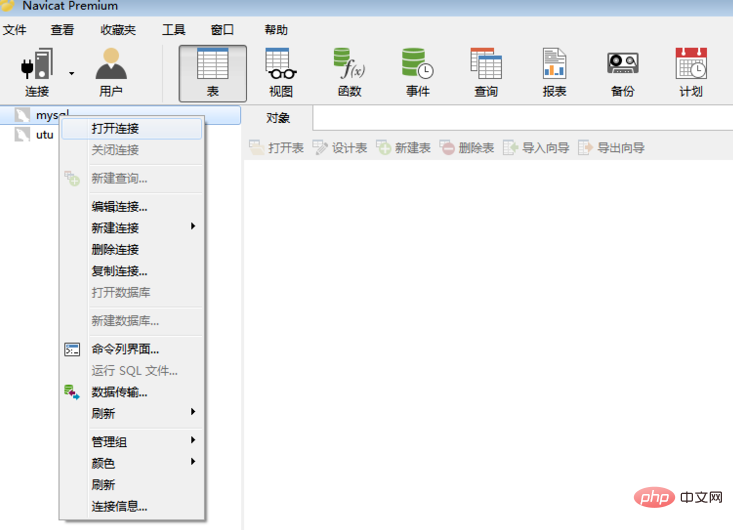Click the 连接 connection toolbar icon
This screenshot has width=733, height=530.
coord(36,72)
